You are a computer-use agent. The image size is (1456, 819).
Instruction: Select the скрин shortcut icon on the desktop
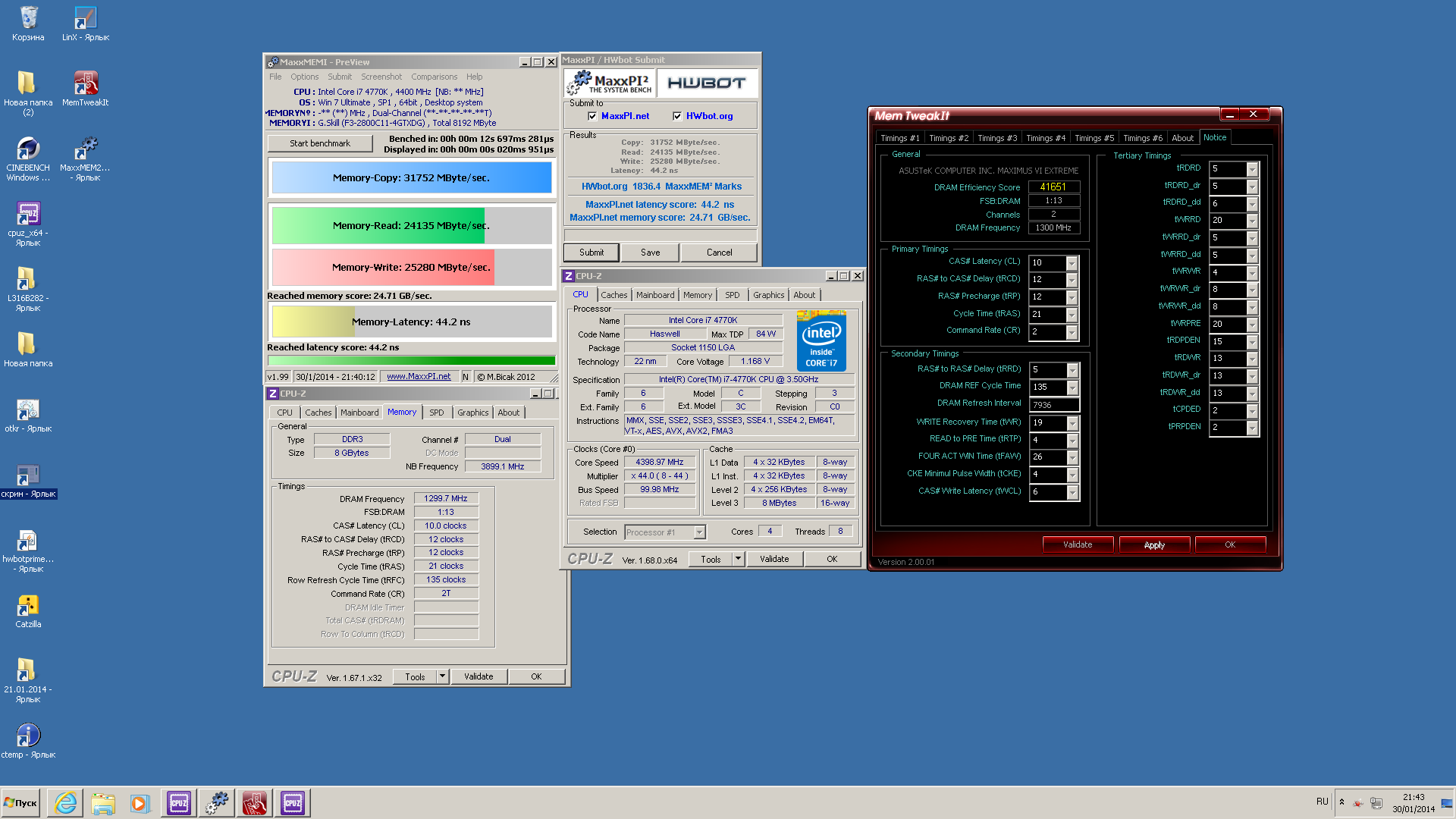pyautogui.click(x=28, y=481)
